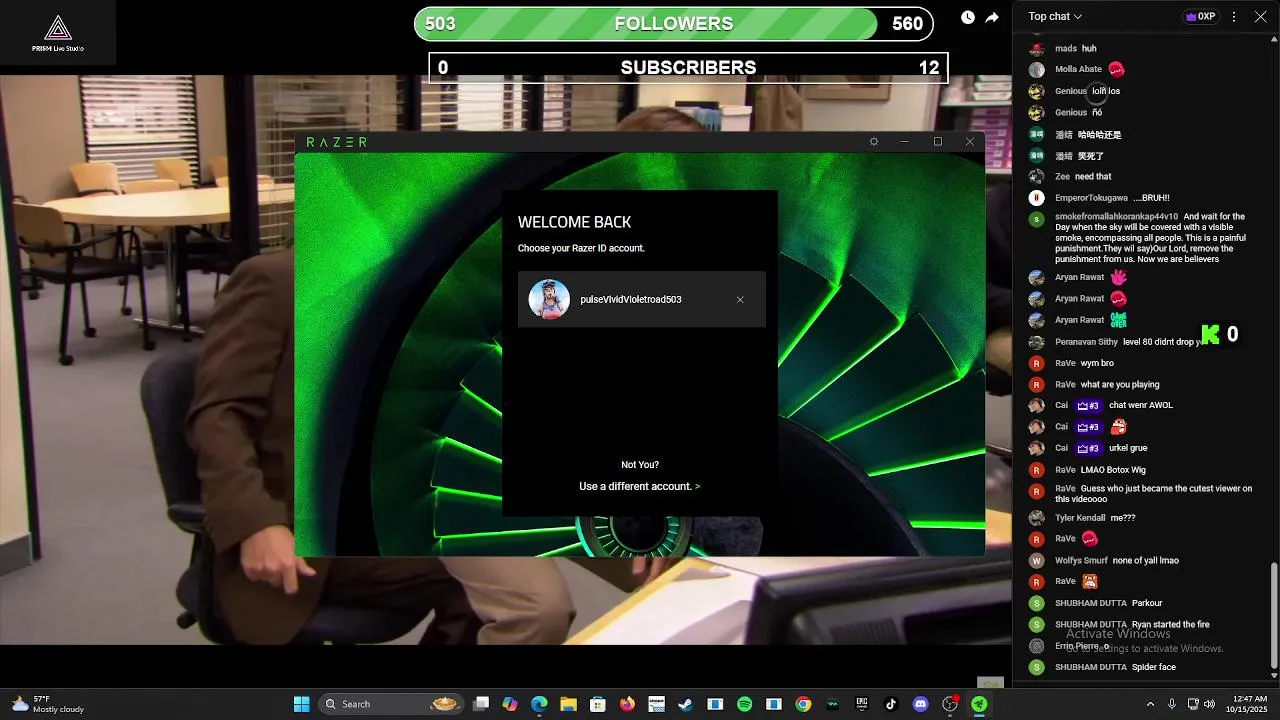Click 'Tyler Kendall' chat username

(x=1080, y=518)
